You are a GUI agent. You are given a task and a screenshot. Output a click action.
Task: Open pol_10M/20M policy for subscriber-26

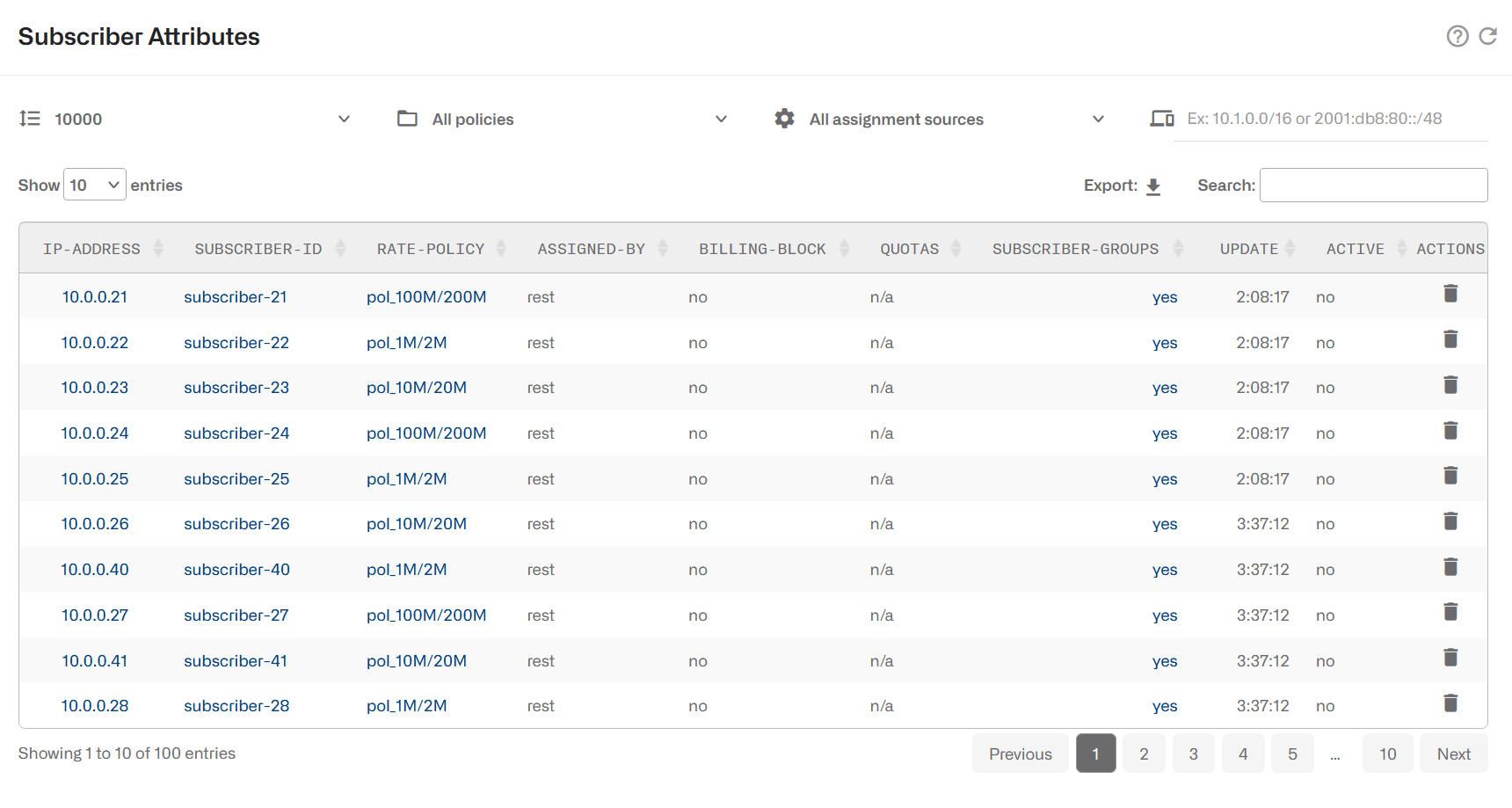click(417, 524)
